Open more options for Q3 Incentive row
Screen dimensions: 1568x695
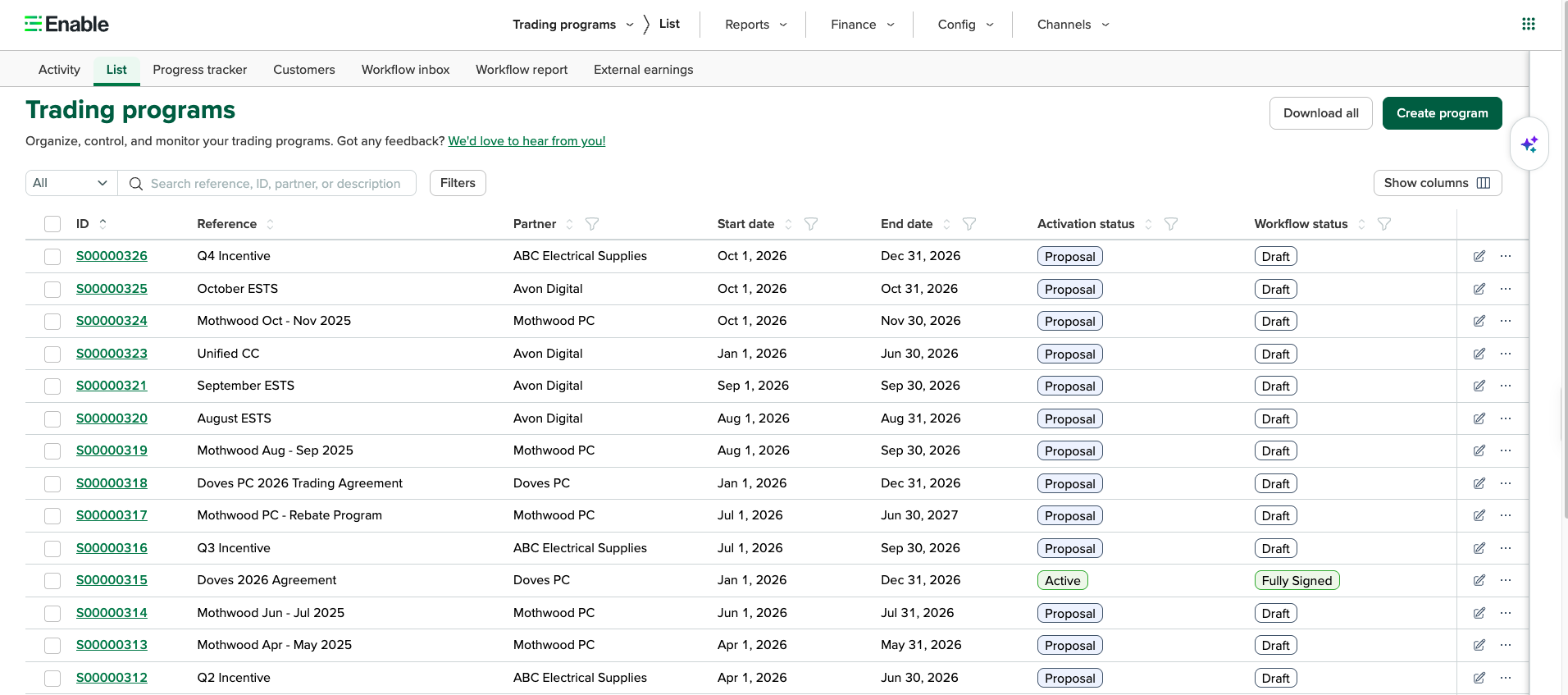(x=1506, y=548)
